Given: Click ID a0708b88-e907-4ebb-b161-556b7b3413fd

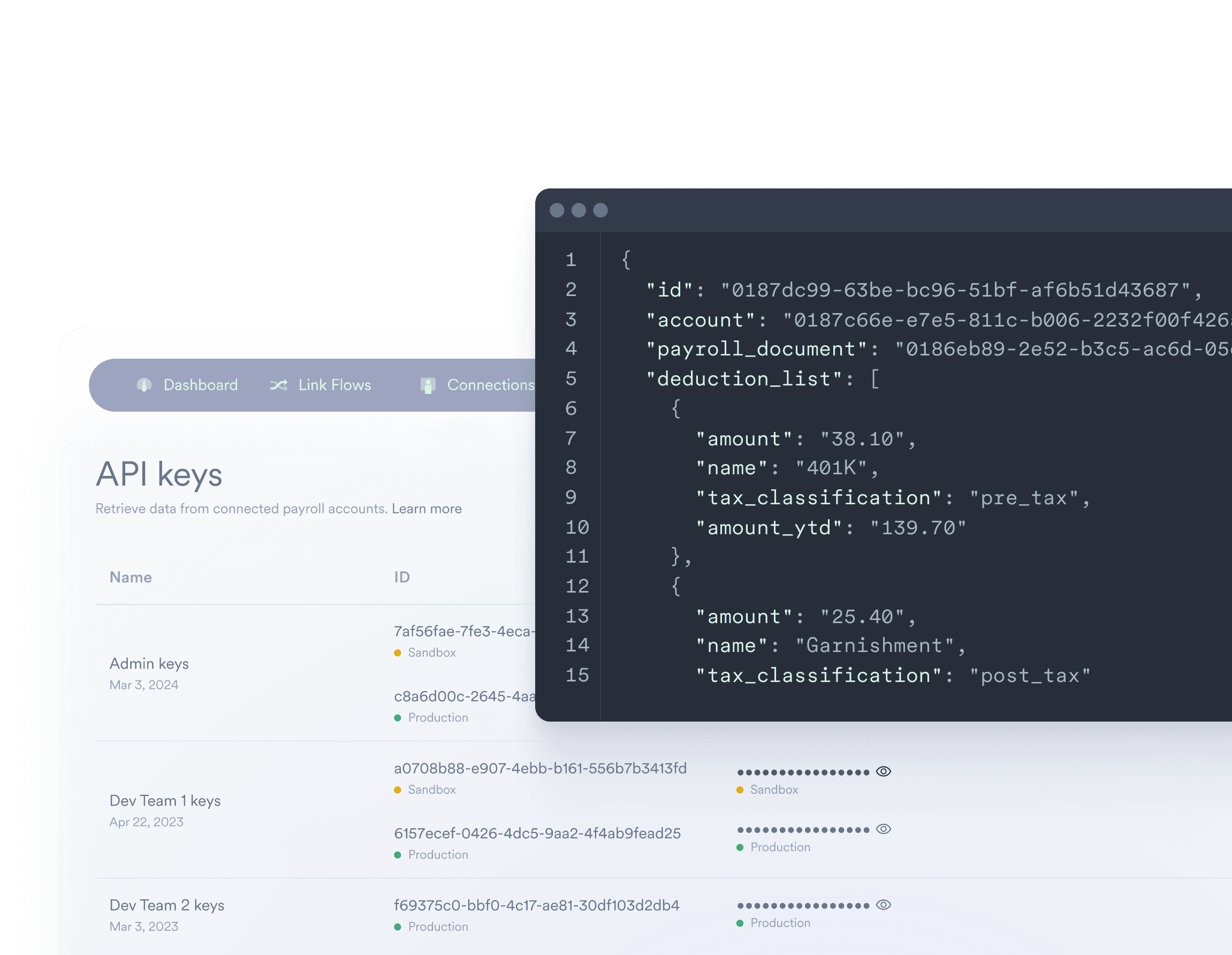Looking at the screenshot, I should (x=540, y=768).
